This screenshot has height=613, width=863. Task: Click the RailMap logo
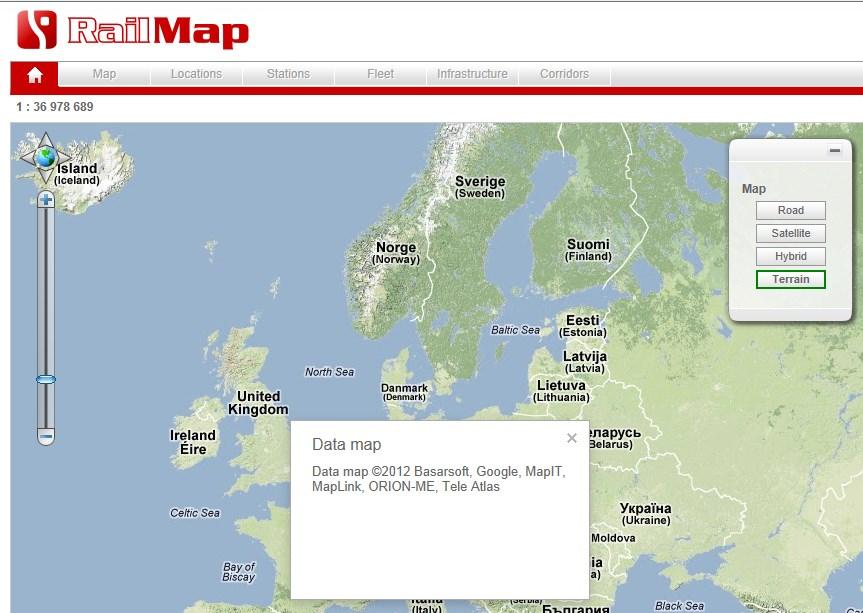133,30
